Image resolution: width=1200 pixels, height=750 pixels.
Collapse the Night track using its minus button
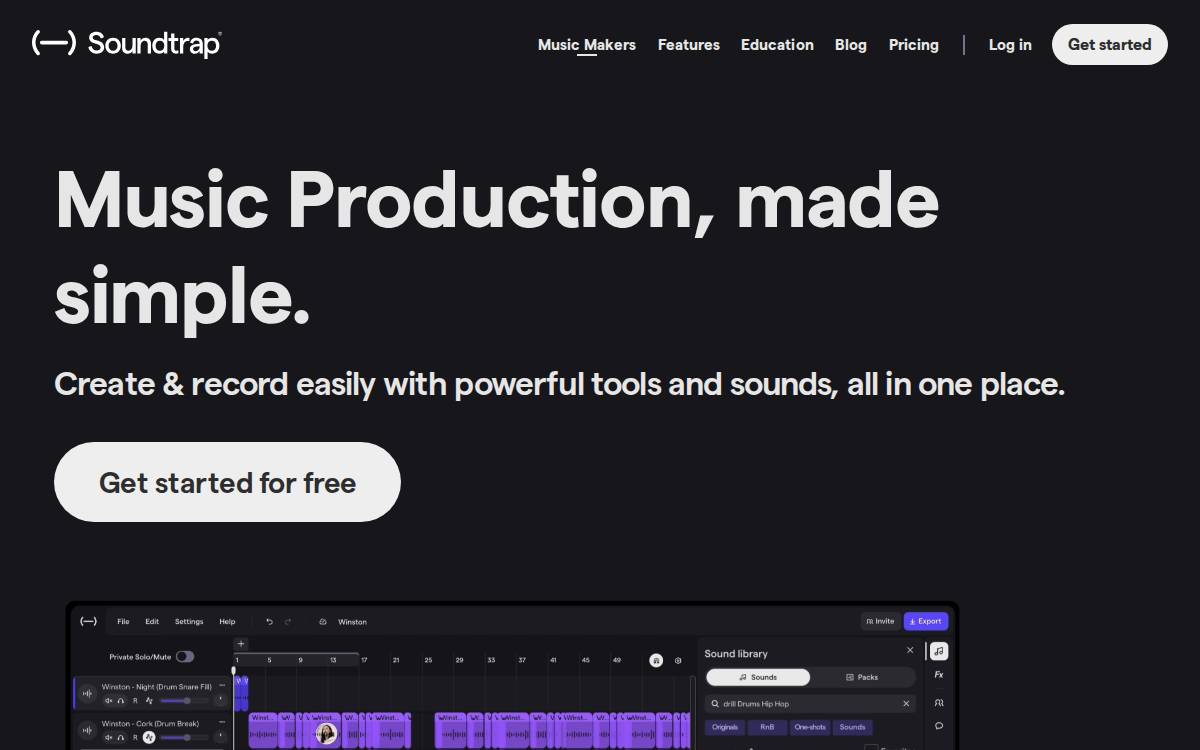pyautogui.click(x=222, y=685)
